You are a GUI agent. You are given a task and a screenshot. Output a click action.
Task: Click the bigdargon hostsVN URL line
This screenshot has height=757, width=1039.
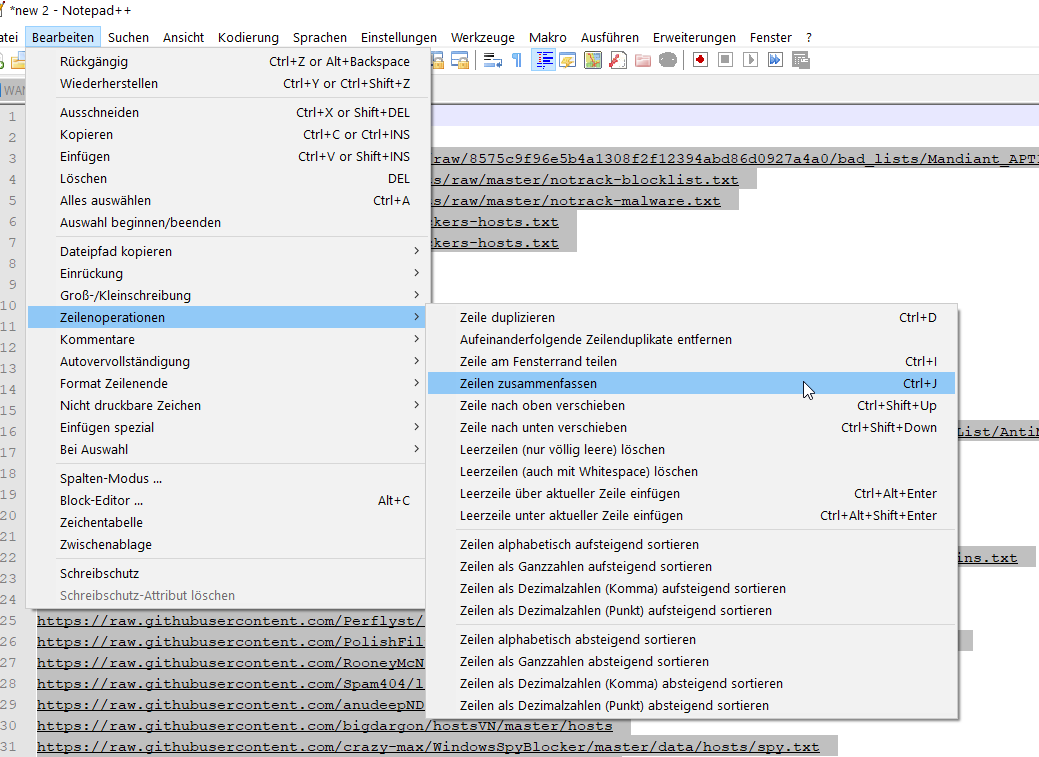click(x=325, y=726)
